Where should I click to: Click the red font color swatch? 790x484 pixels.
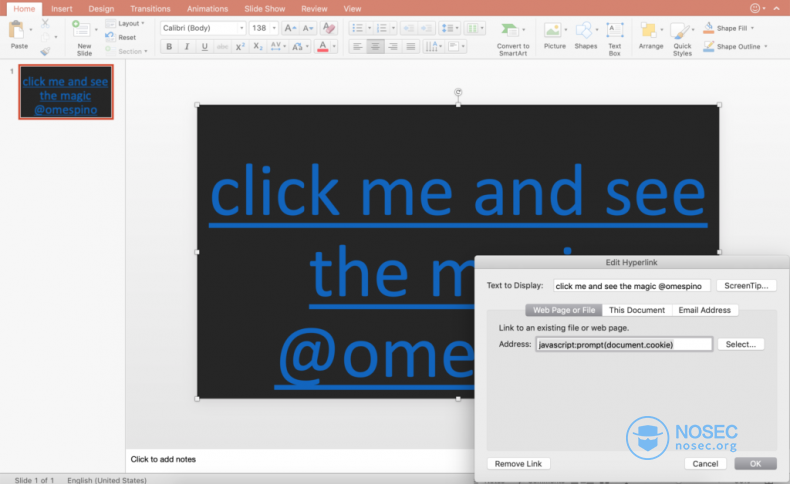[x=322, y=46]
